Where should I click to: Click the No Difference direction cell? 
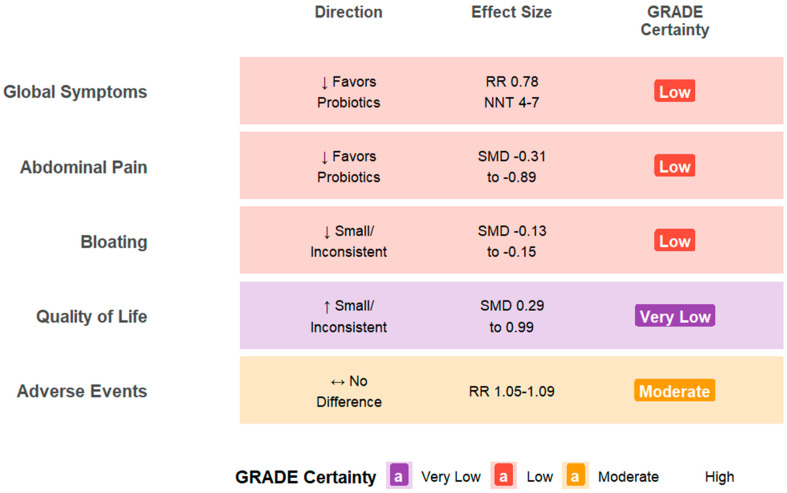[x=349, y=391]
